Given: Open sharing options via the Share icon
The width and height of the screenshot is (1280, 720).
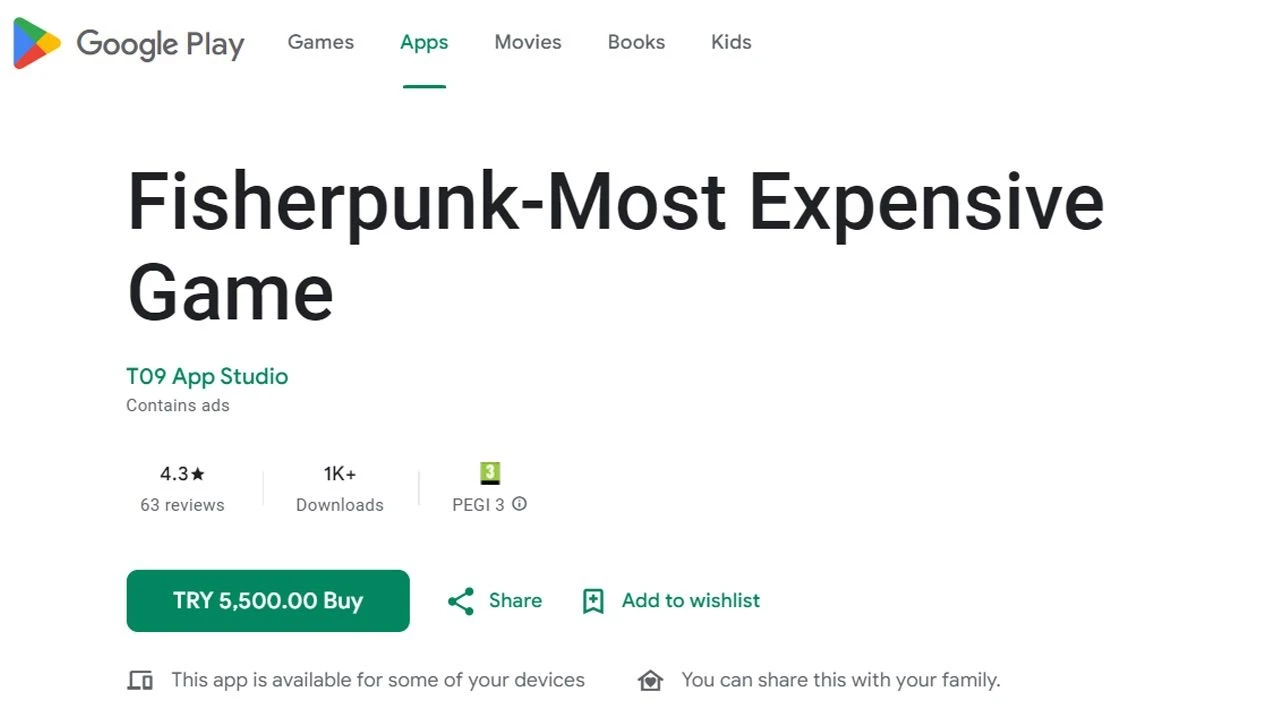Looking at the screenshot, I should point(460,601).
